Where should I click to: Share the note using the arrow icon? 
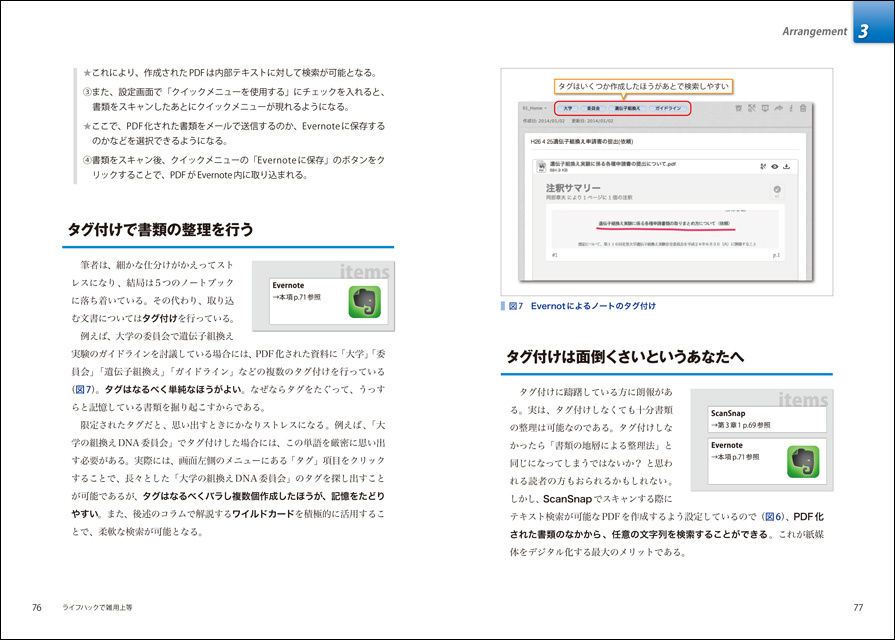tap(777, 107)
